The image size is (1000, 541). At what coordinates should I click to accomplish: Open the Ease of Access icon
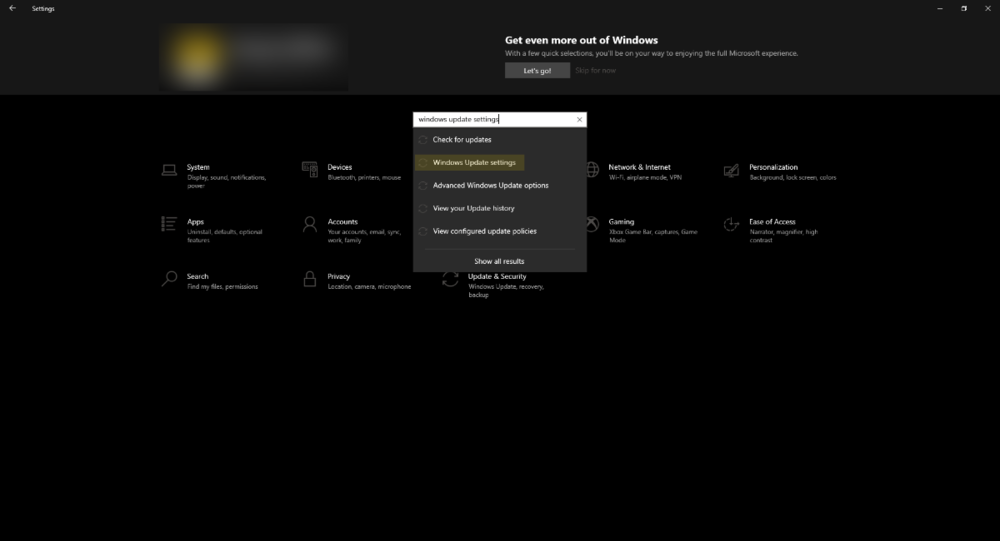point(732,225)
